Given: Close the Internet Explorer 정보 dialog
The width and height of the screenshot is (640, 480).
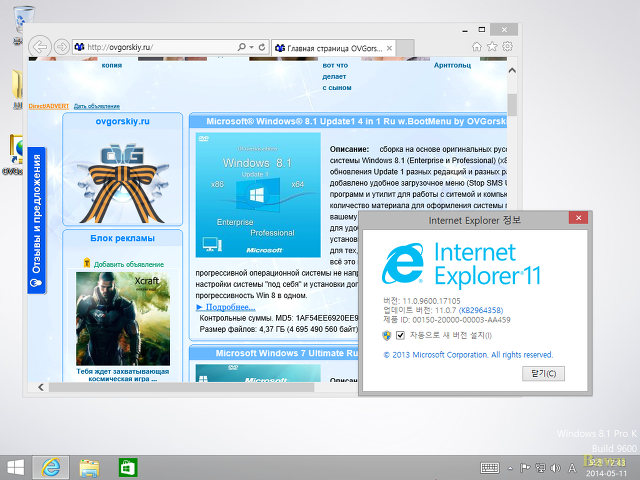Looking at the screenshot, I should pos(578,218).
